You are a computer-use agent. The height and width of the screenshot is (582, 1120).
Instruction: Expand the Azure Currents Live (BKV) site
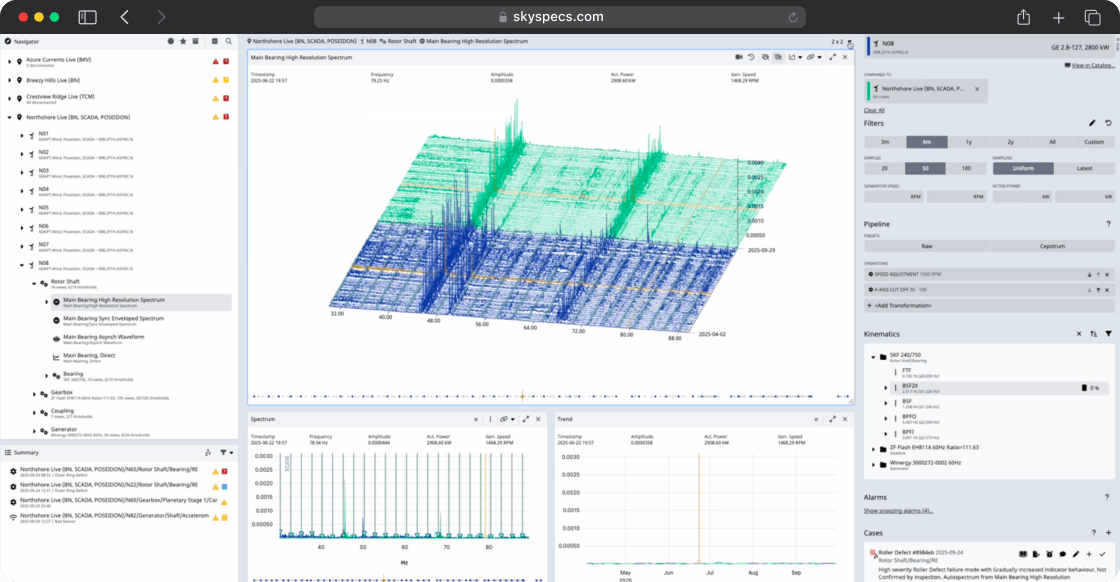click(x=9, y=61)
